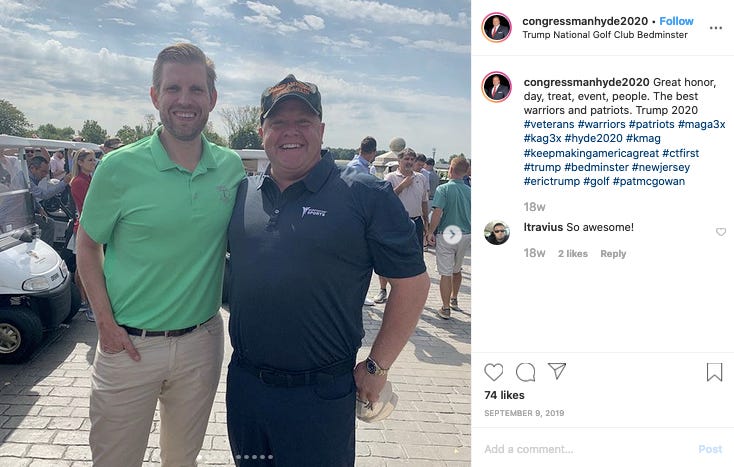Reply to ltravius comment
The width and height of the screenshot is (734, 467).
613,254
